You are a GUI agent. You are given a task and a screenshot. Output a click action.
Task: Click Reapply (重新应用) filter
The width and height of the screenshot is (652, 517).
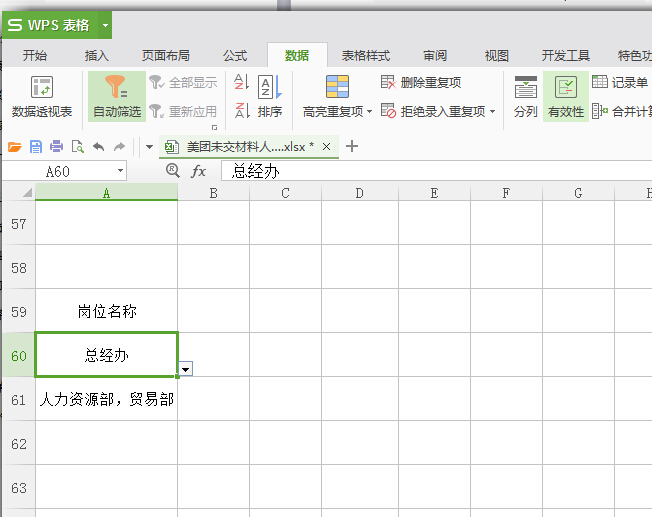(x=183, y=111)
